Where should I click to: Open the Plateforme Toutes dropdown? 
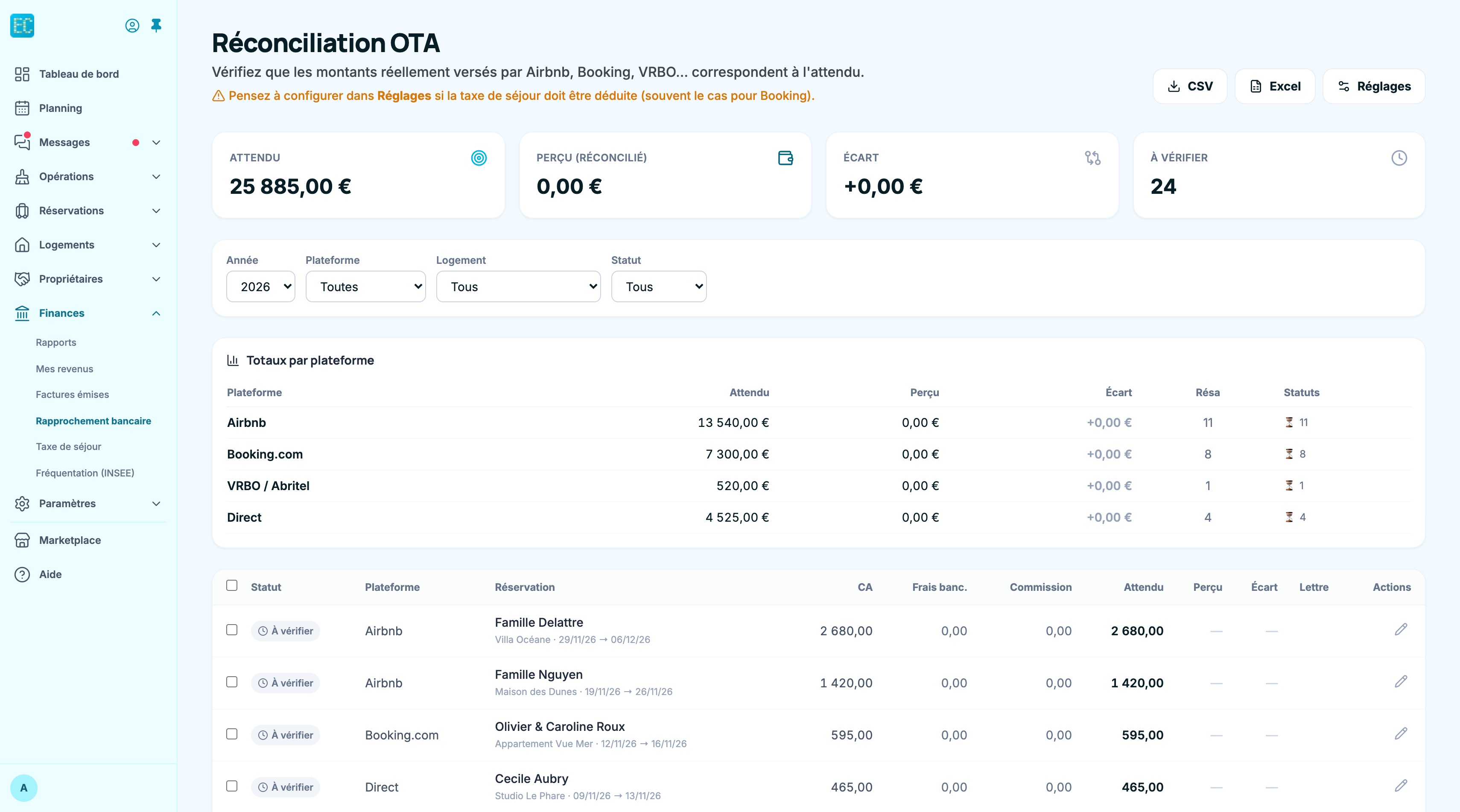click(x=365, y=287)
